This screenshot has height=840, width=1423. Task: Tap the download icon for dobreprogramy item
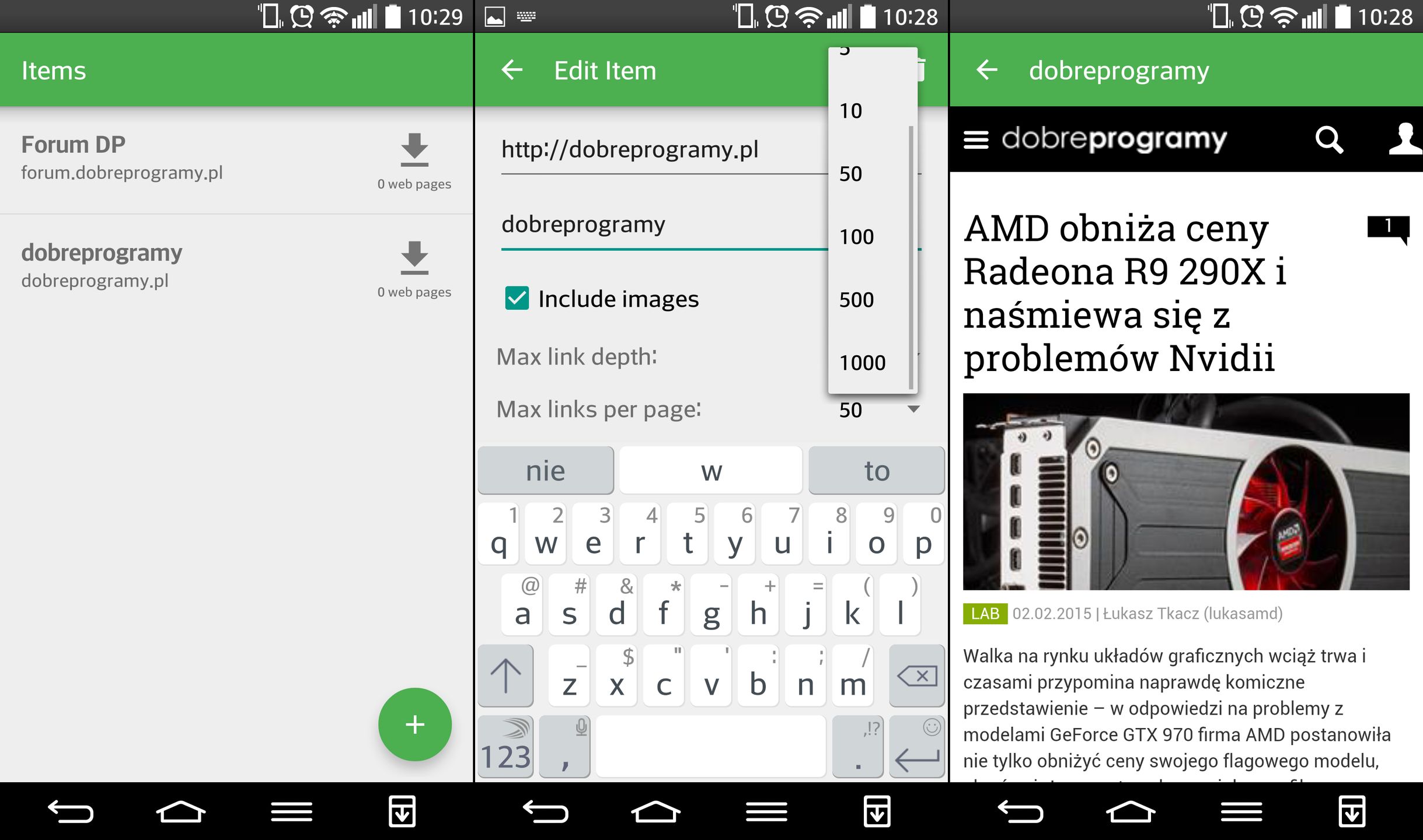414,257
